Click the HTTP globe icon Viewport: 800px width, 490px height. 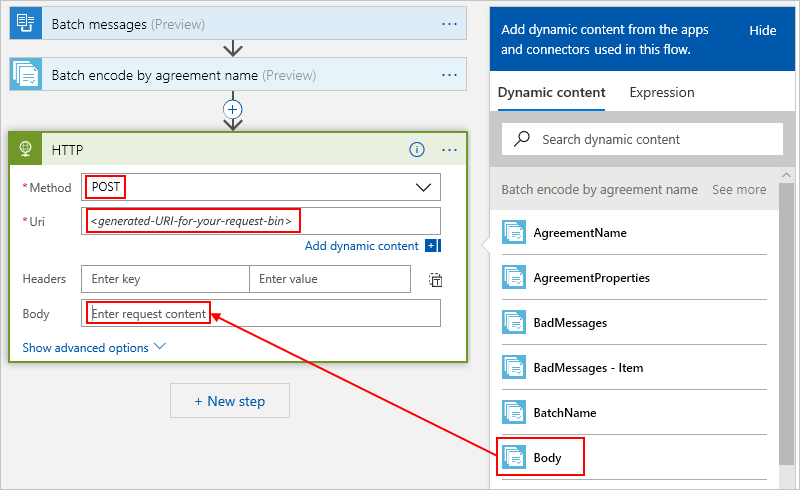[25, 150]
